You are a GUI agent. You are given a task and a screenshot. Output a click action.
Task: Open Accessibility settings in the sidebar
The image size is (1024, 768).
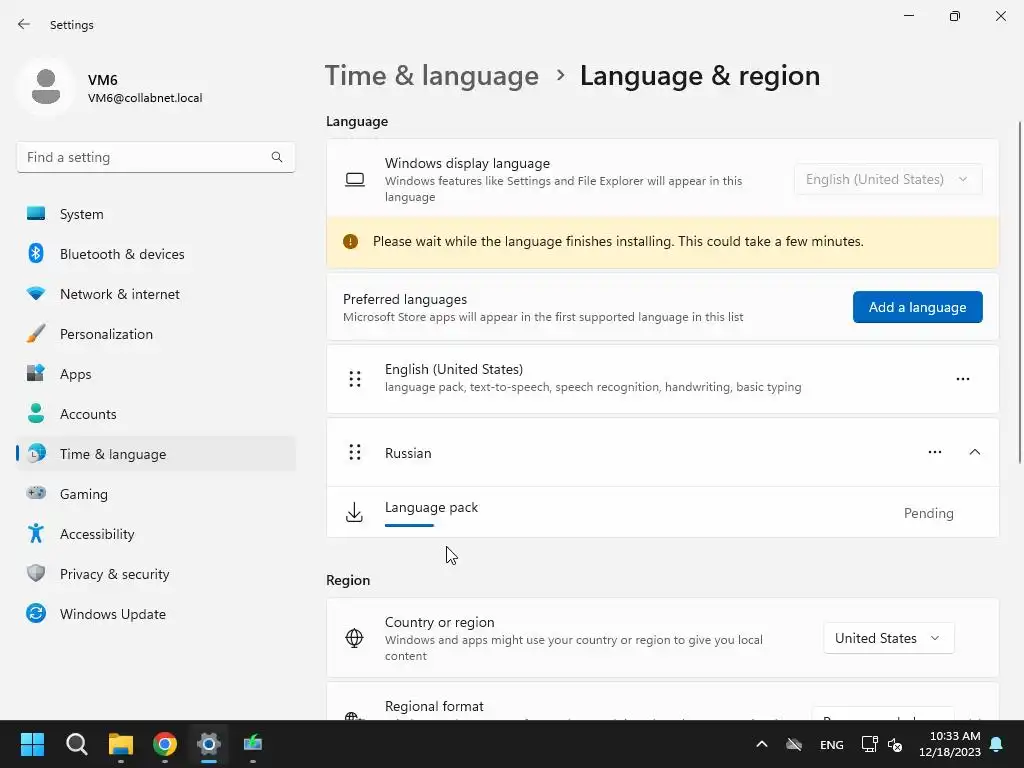click(x=156, y=534)
